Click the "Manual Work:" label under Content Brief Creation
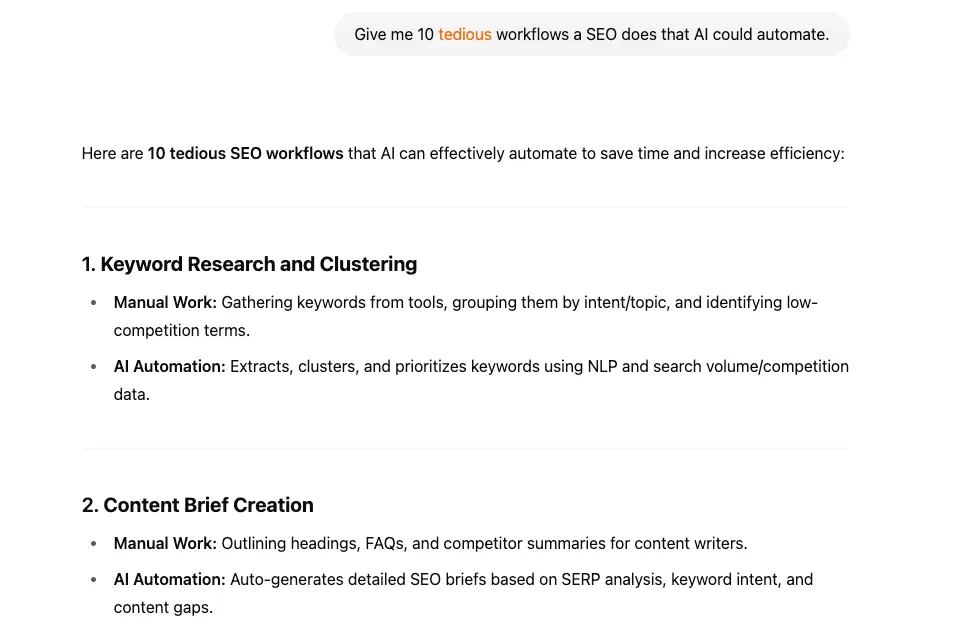 point(165,544)
